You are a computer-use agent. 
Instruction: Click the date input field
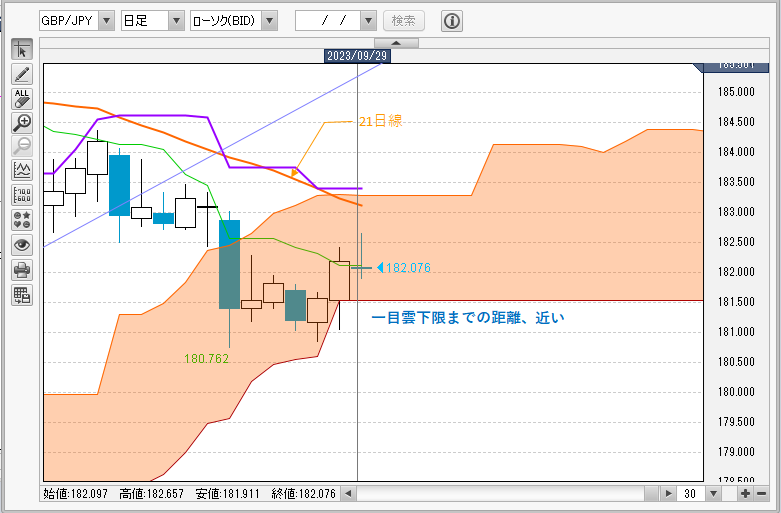click(328, 21)
